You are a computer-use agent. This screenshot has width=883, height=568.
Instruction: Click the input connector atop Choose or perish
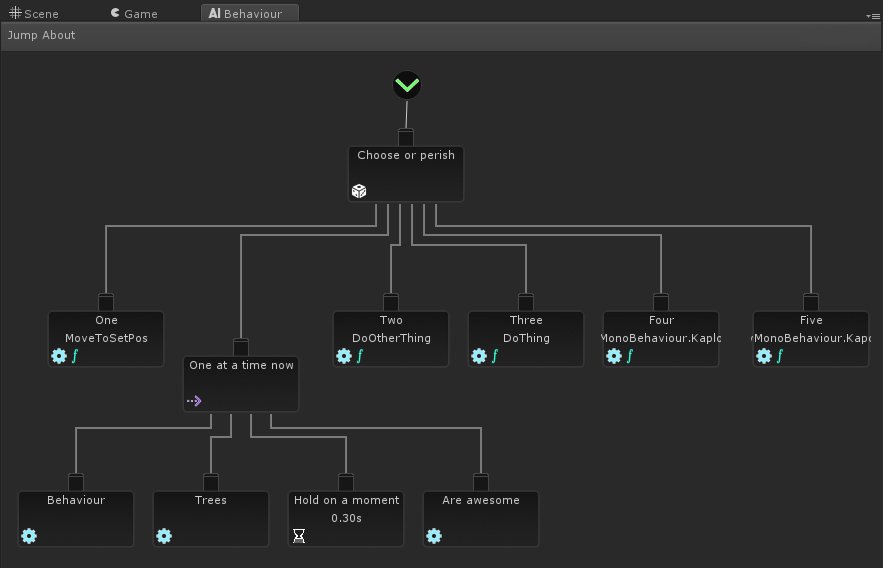pyautogui.click(x=405, y=137)
